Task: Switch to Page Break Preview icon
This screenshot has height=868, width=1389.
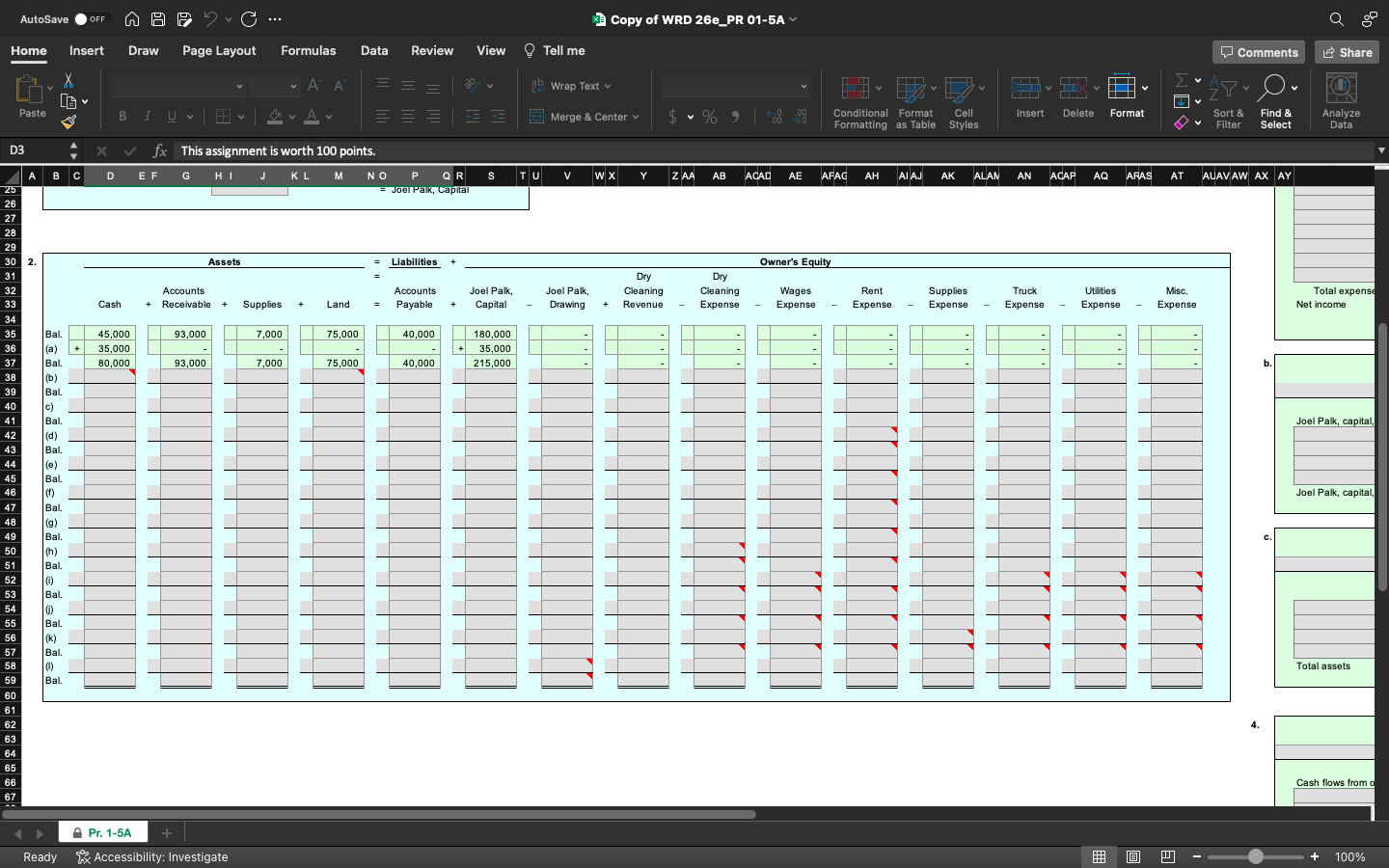Action: [1168, 857]
